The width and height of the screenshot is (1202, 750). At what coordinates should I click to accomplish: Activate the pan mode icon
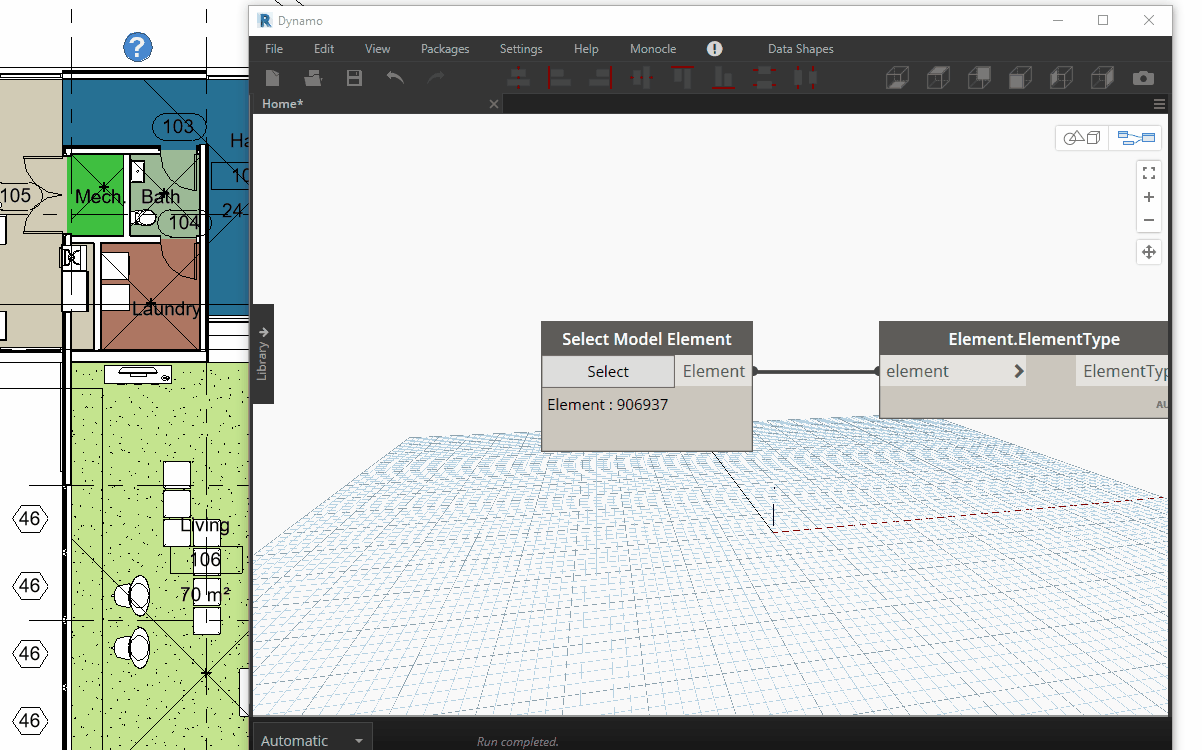tap(1149, 252)
